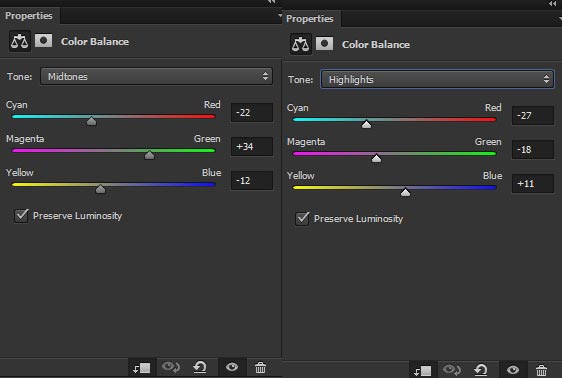Click the Color Balance scales icon in Highlights panel
This screenshot has height=378, width=562.
click(x=301, y=44)
